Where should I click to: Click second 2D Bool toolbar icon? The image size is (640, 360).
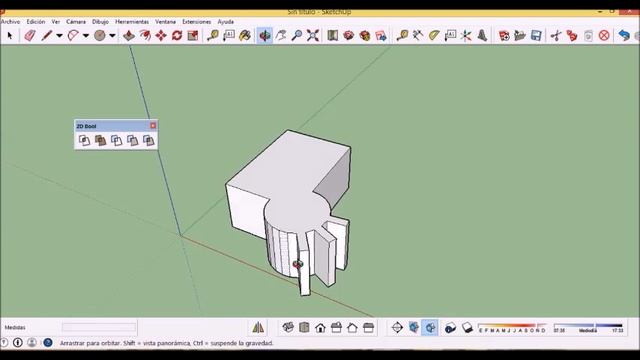tap(100, 140)
